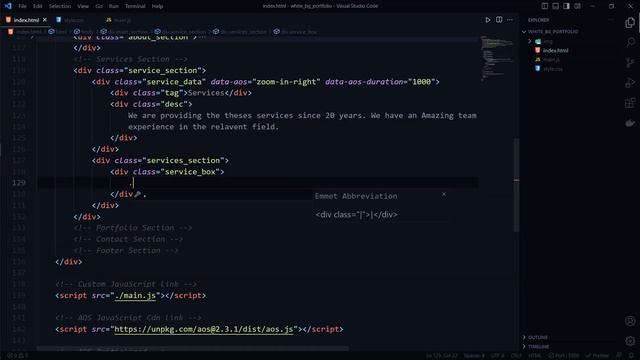Open the Go menu
This screenshot has height=360, width=640.
pyautogui.click(x=99, y=6)
